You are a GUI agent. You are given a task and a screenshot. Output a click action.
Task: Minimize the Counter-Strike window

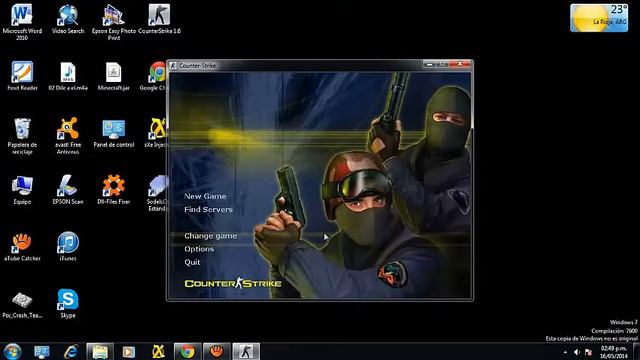pyautogui.click(x=429, y=64)
